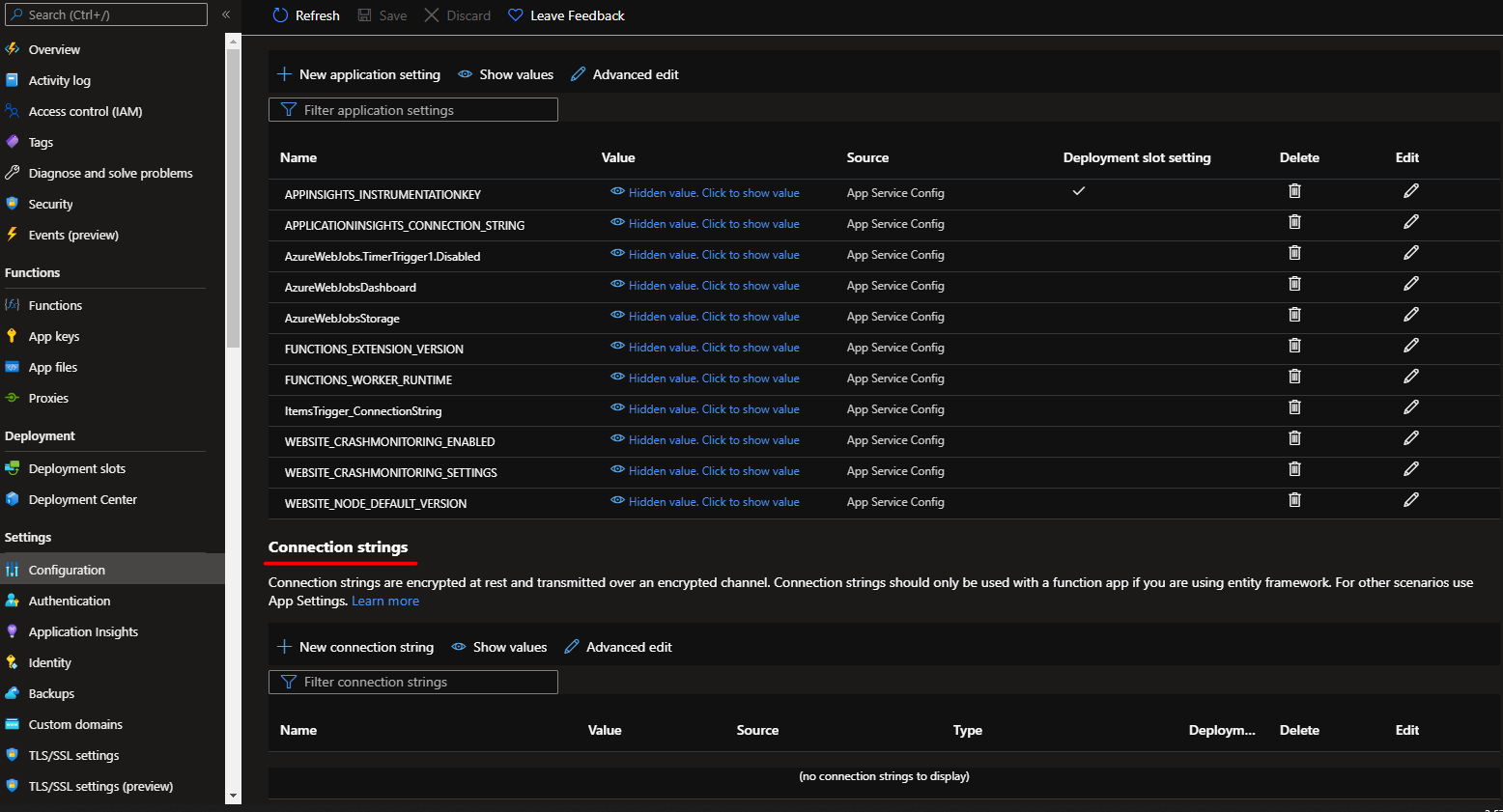
Task: Click Deployment slot setting column header
Action: click(x=1137, y=157)
